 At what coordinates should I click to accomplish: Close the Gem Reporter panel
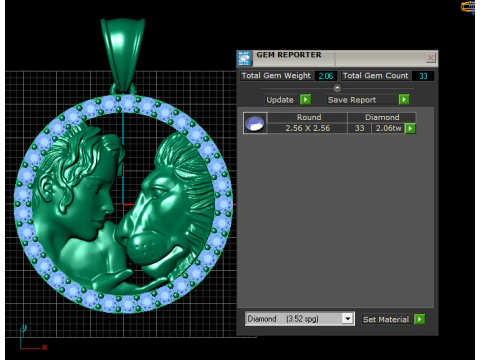click(x=430, y=58)
